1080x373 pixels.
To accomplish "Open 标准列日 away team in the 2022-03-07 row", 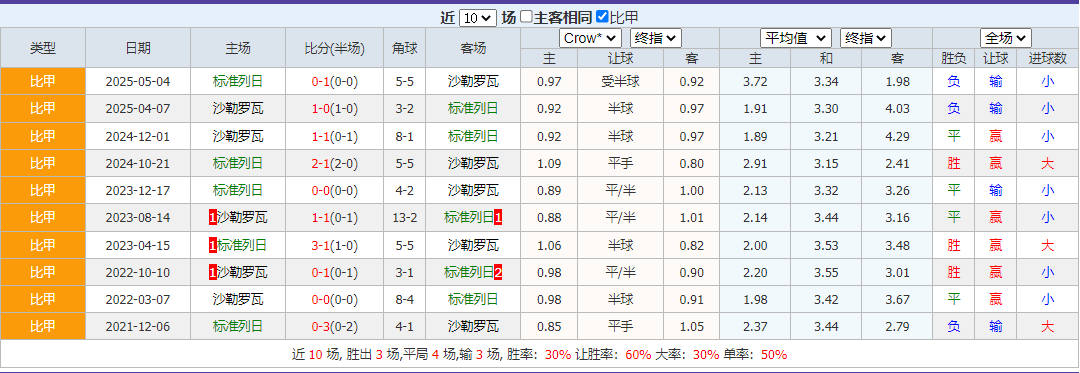I will pyautogui.click(x=472, y=299).
